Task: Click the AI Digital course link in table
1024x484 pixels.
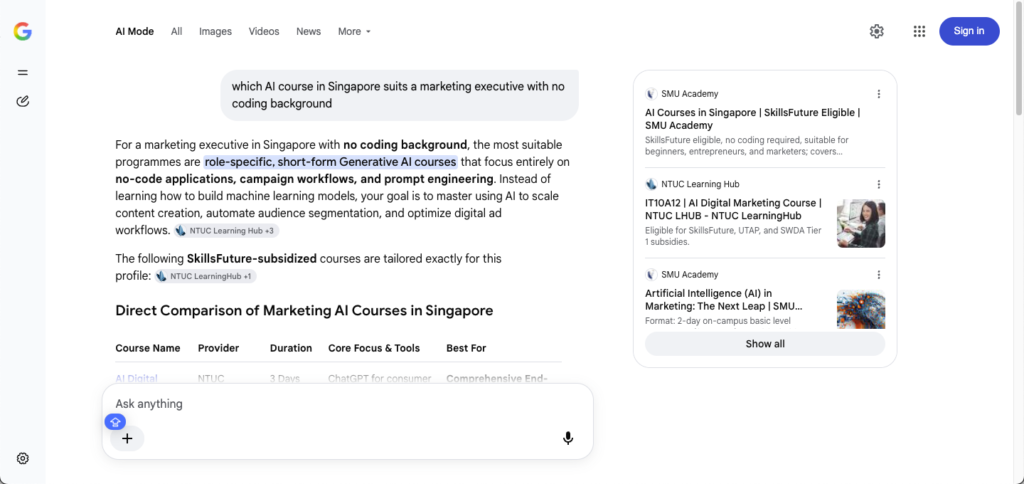Action: [x=136, y=378]
